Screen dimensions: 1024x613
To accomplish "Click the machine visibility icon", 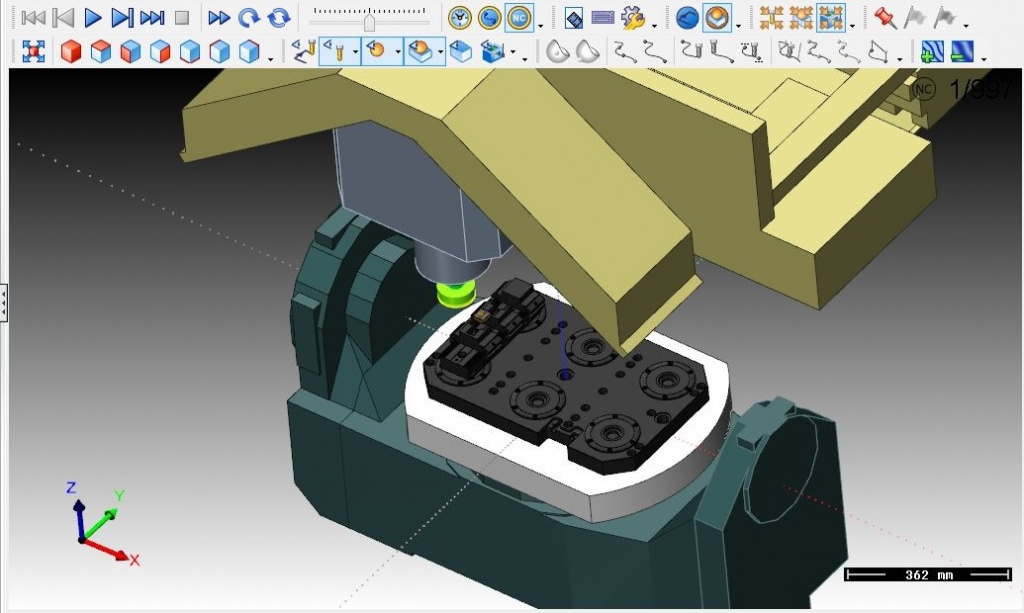I will pos(494,52).
